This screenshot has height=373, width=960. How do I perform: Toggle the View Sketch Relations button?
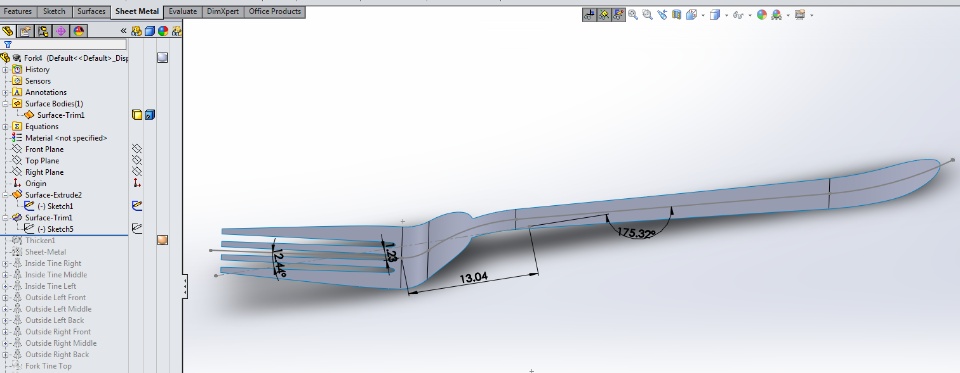[604, 15]
